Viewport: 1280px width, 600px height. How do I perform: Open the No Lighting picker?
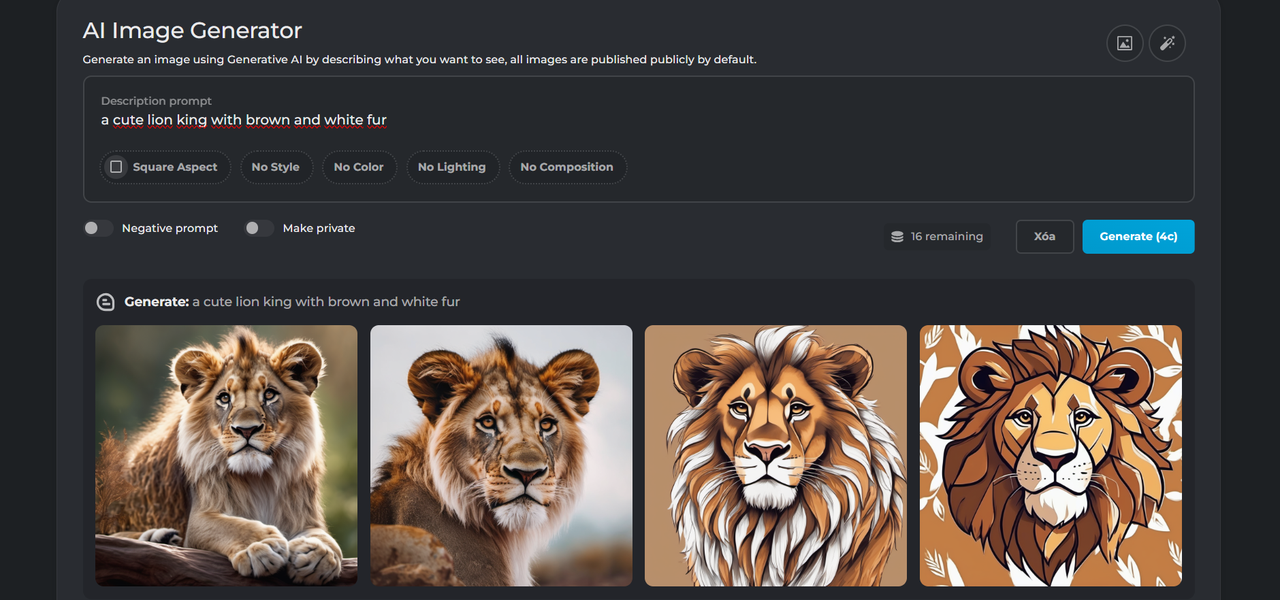pos(451,167)
